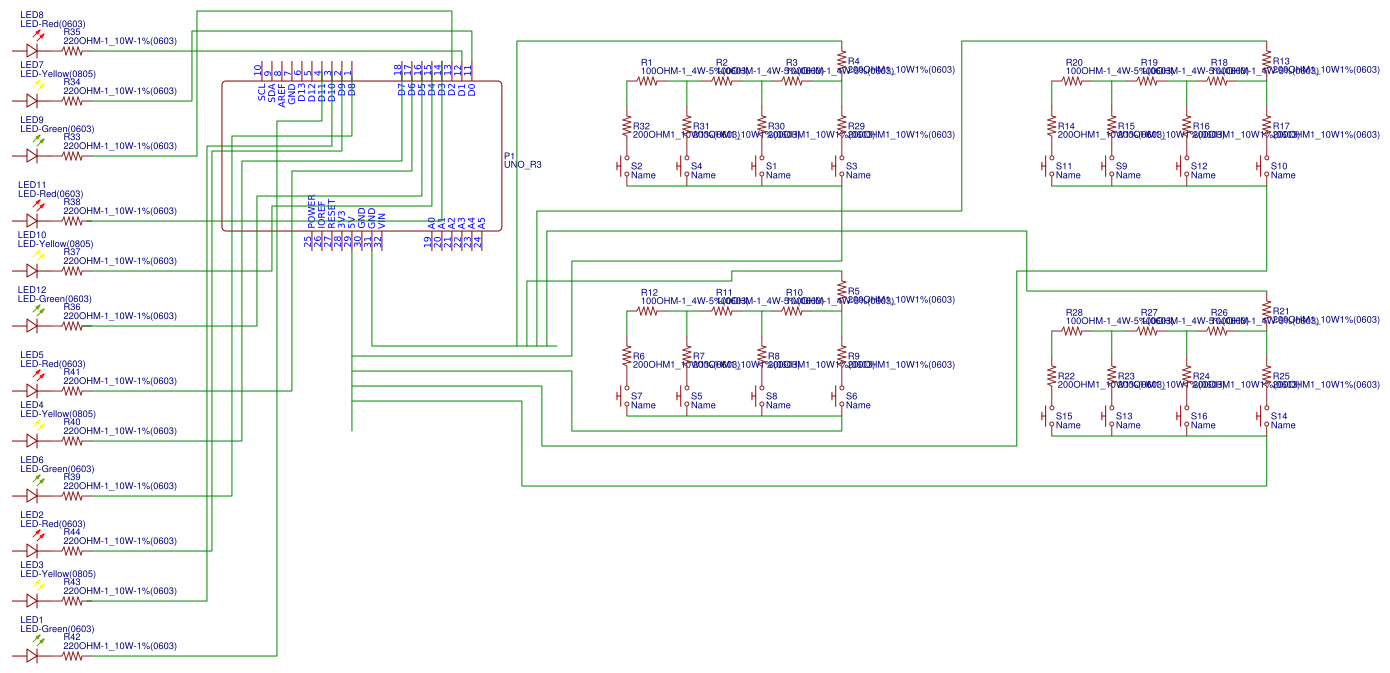Select the D0 pin label
This screenshot has height=673, width=1390.
pyautogui.click(x=471, y=89)
